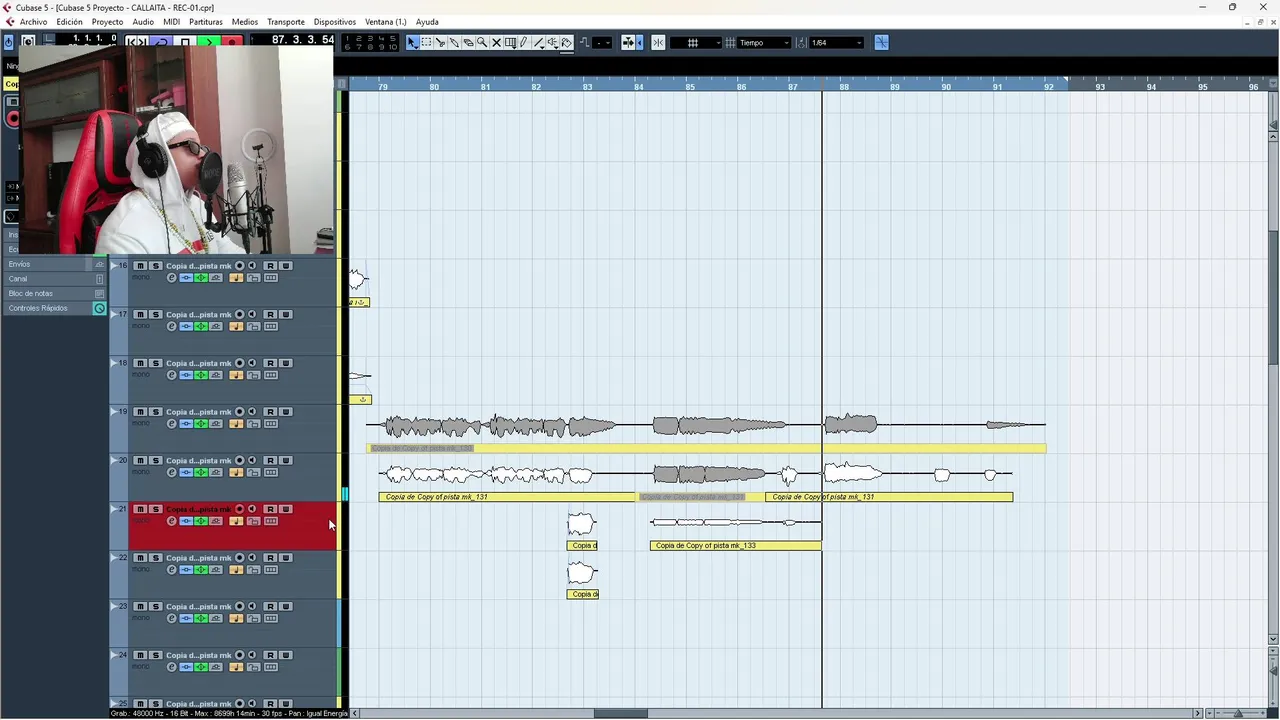Open the Canal inspector section
The height and width of the screenshot is (720, 1280).
(x=55, y=279)
